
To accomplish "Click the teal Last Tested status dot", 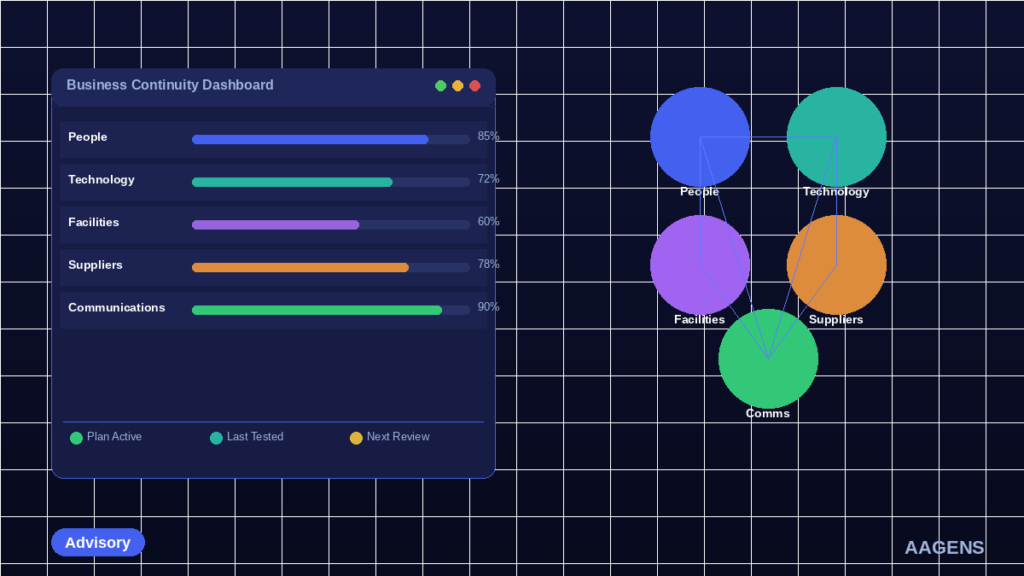I will (216, 438).
